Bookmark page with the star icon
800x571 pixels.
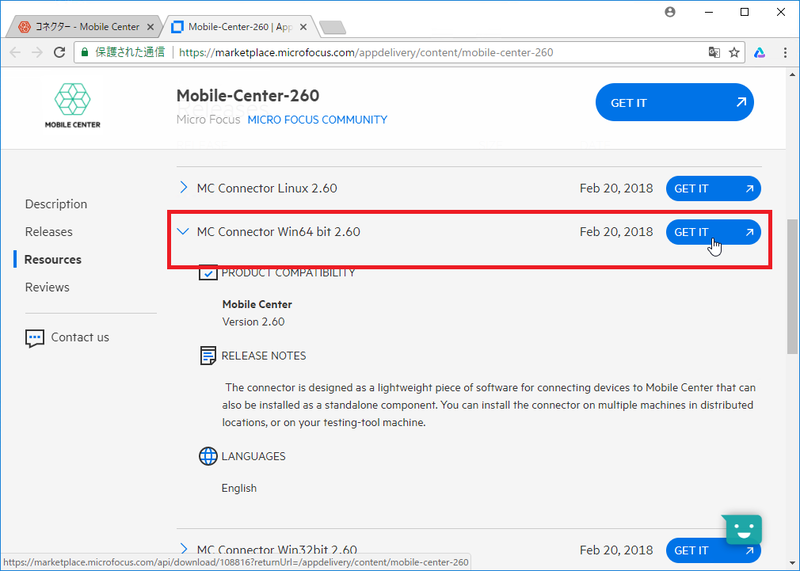(734, 52)
